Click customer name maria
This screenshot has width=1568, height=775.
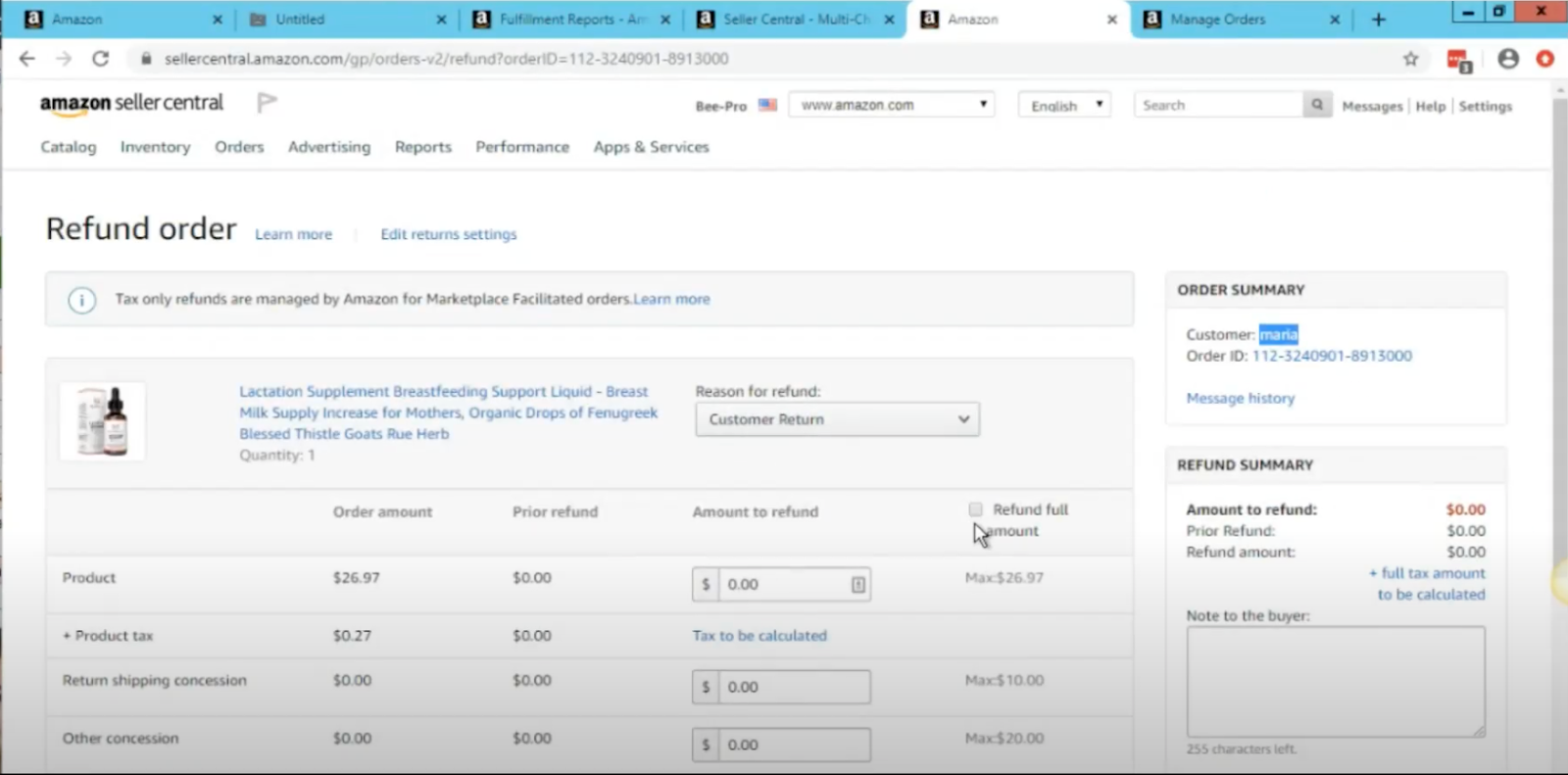[x=1278, y=335]
